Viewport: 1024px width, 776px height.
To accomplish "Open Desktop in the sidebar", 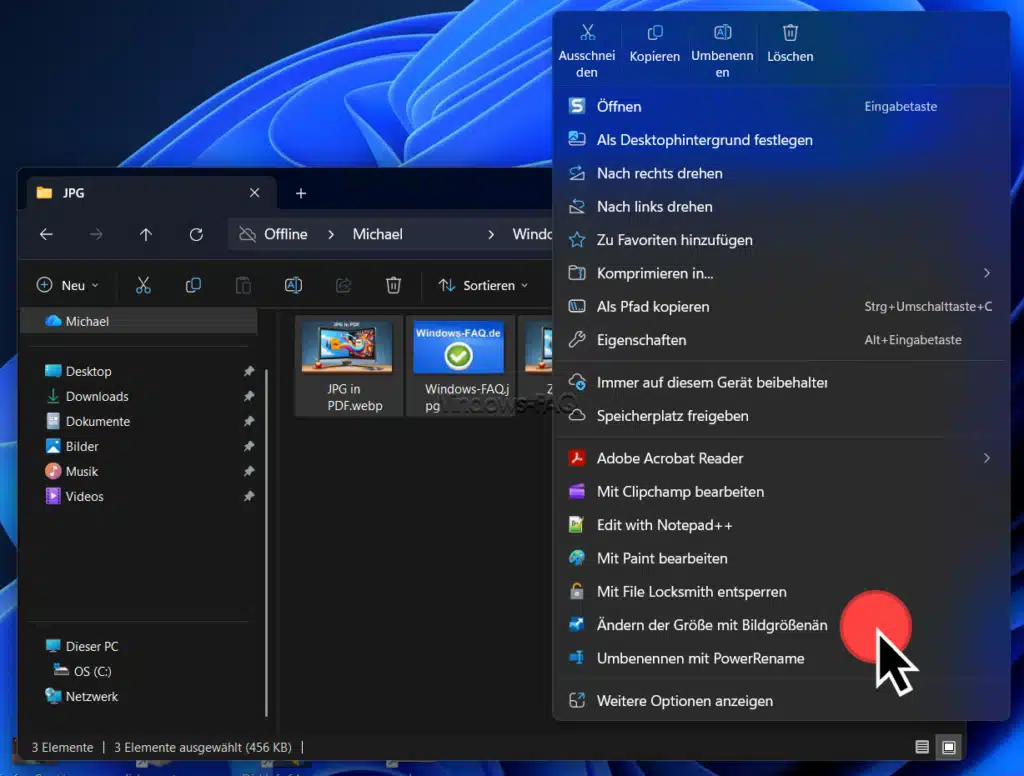I will [x=88, y=371].
